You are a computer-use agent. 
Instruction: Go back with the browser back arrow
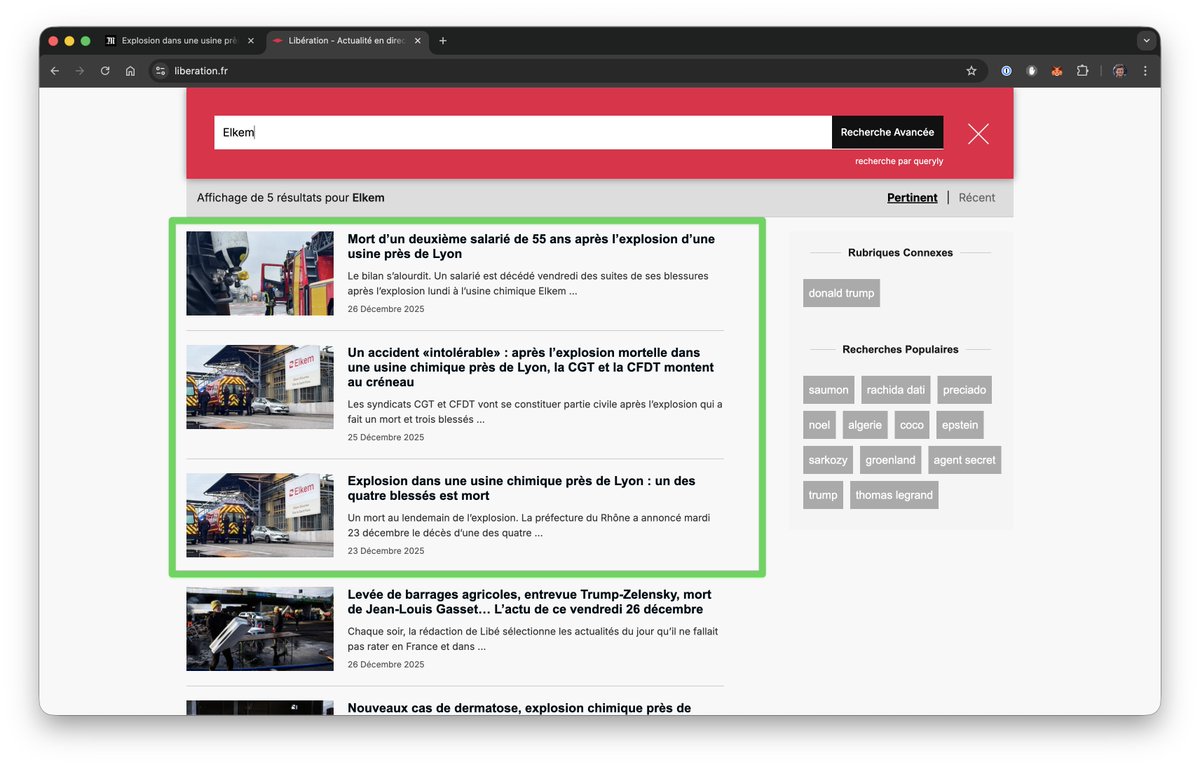55,71
